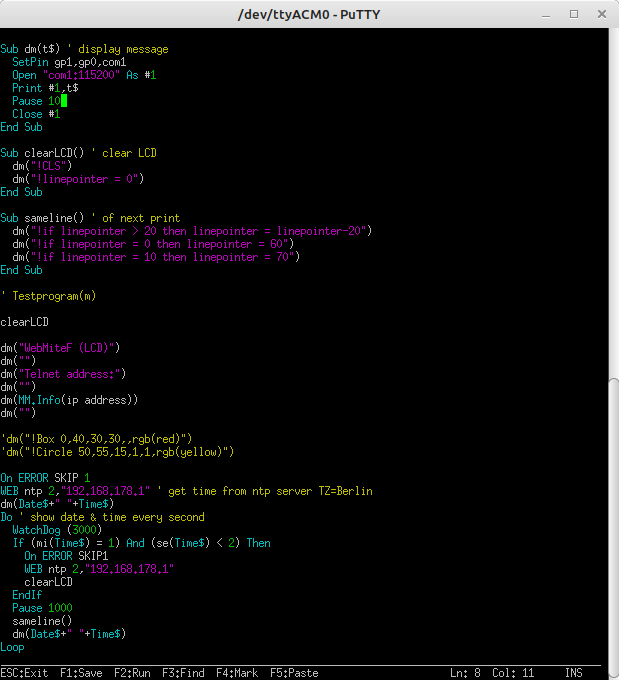619x680 pixels.
Task: Click the 'If (mi(Time$) = 1)' line
Action: point(141,543)
